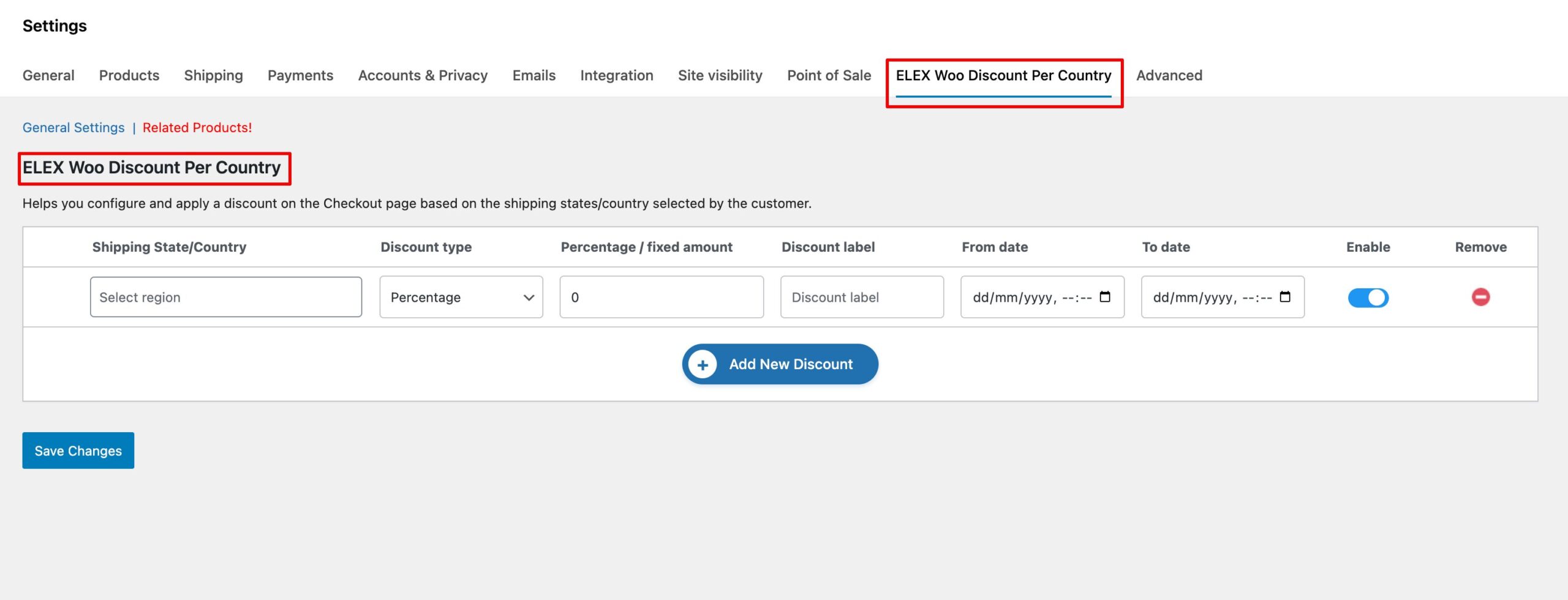Click the Shipping State/Country column header
This screenshot has width=1568, height=600.
[169, 247]
